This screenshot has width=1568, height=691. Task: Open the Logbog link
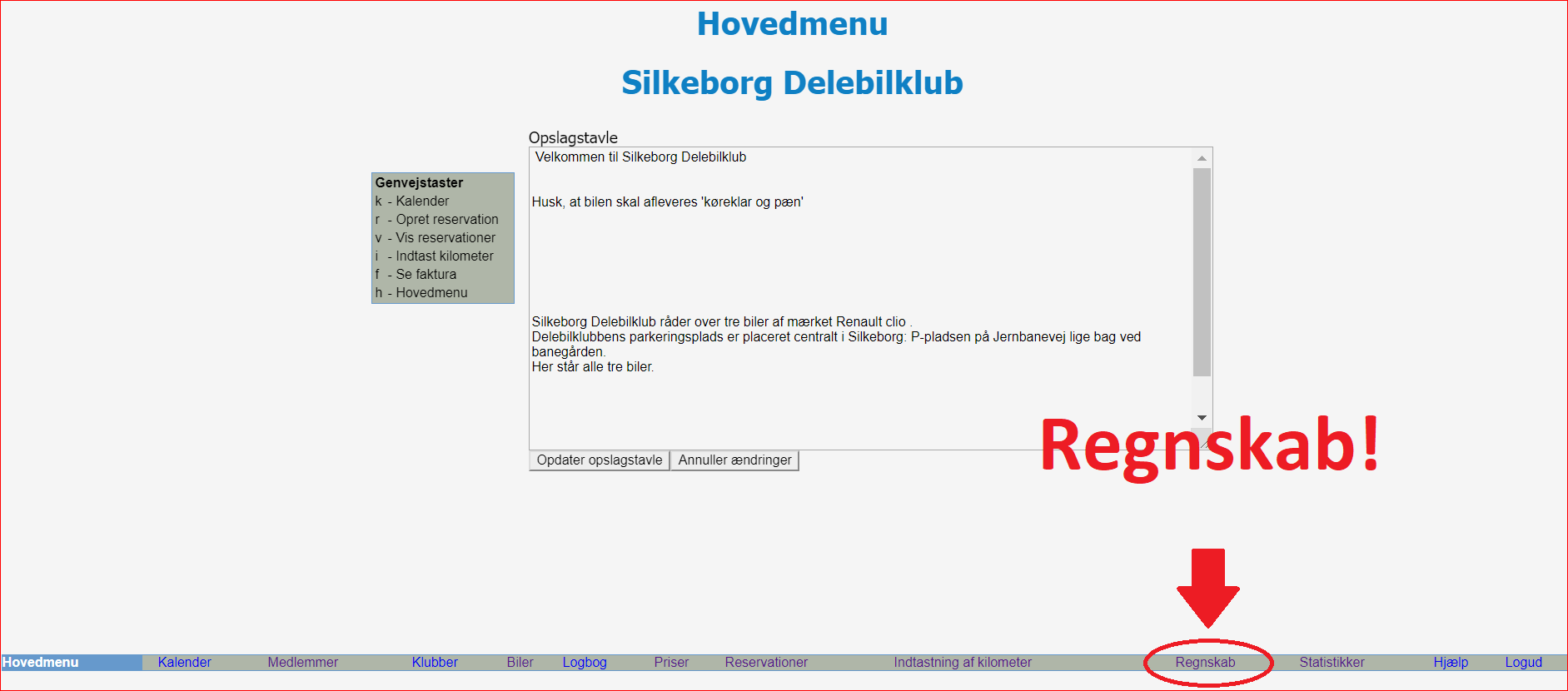point(585,663)
